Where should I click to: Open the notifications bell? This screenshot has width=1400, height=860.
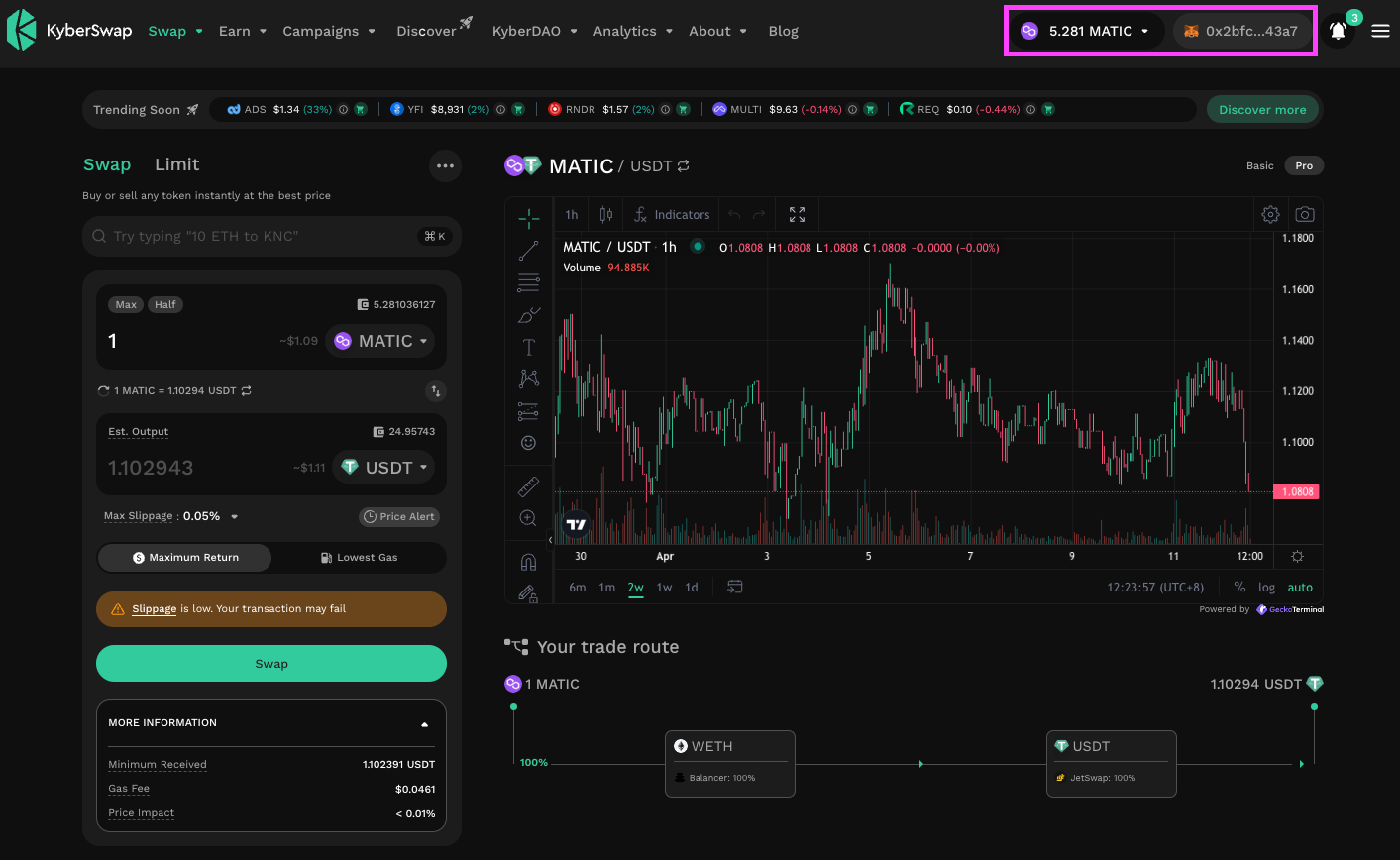click(x=1338, y=31)
